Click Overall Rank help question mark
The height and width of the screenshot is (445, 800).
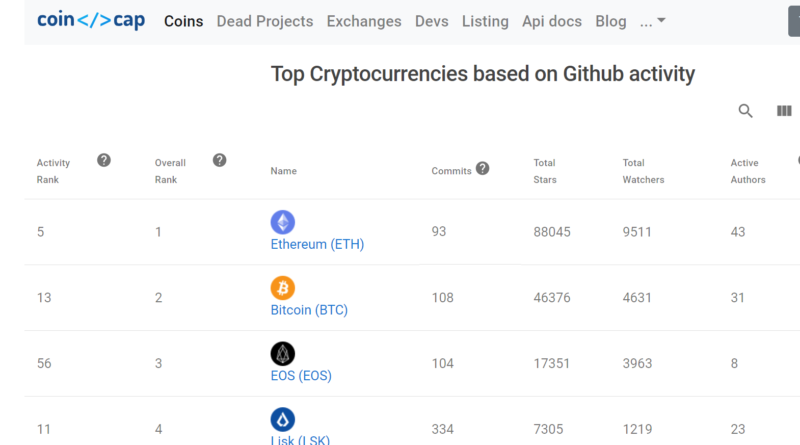[219, 160]
